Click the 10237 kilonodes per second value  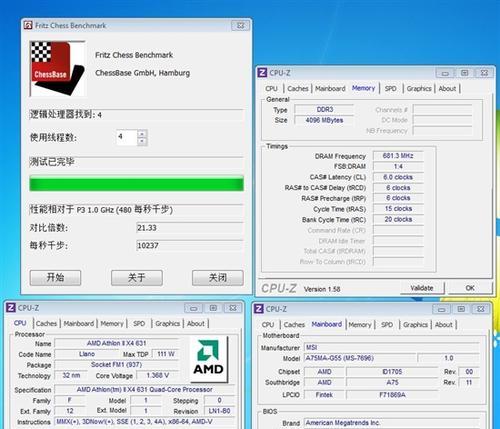(189, 245)
